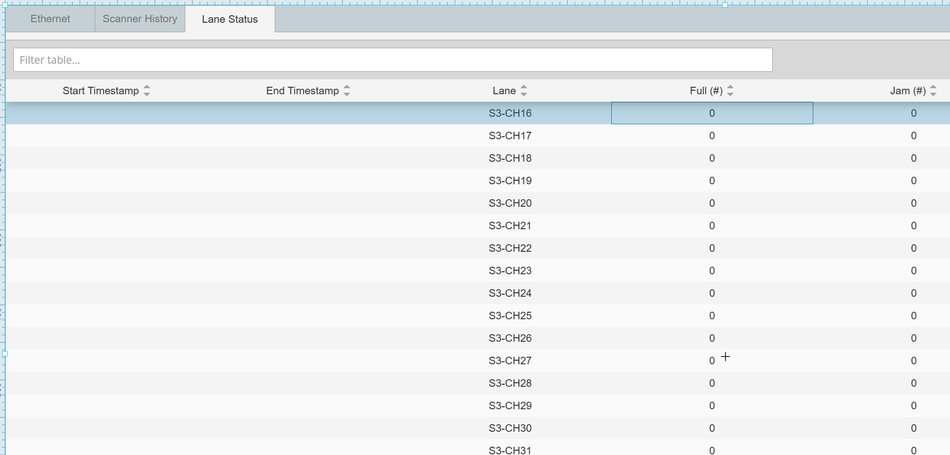This screenshot has height=455, width=950.
Task: Switch to the Ethernet tab
Action: coord(50,19)
